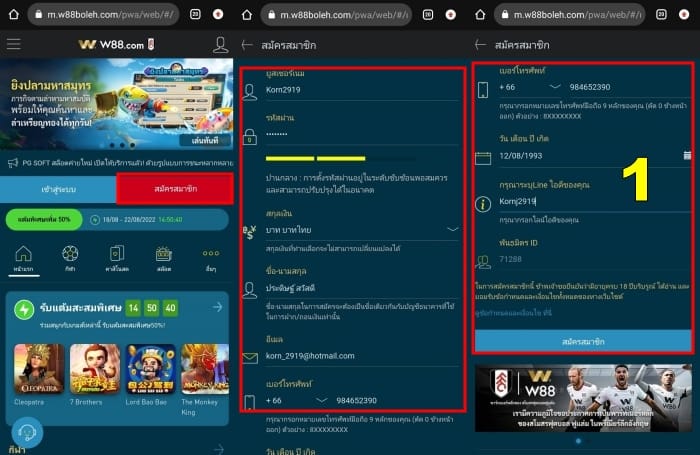Tap the user profile icon beside W88 logo

tap(221, 45)
